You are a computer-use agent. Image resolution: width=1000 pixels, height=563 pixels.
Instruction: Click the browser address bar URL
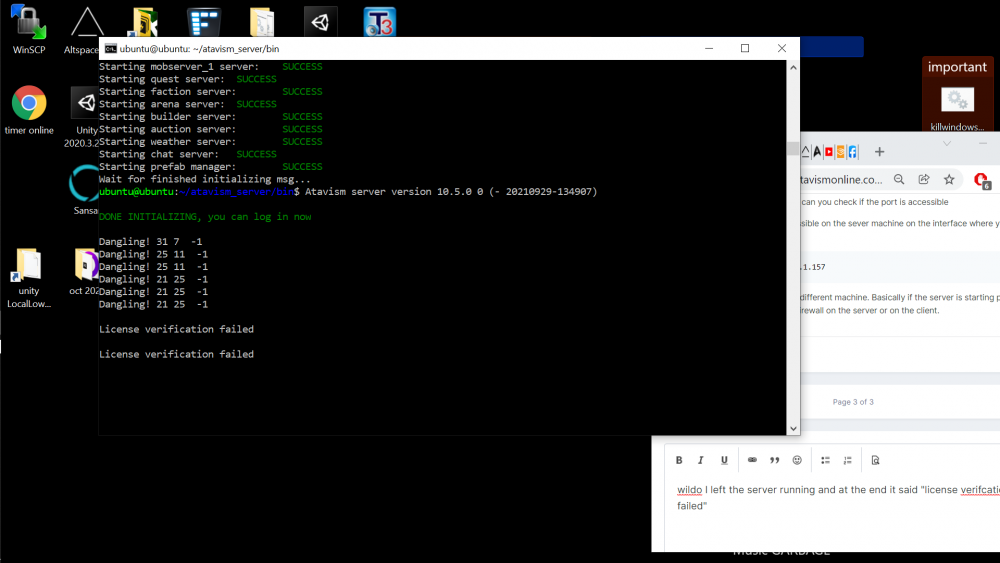842,180
